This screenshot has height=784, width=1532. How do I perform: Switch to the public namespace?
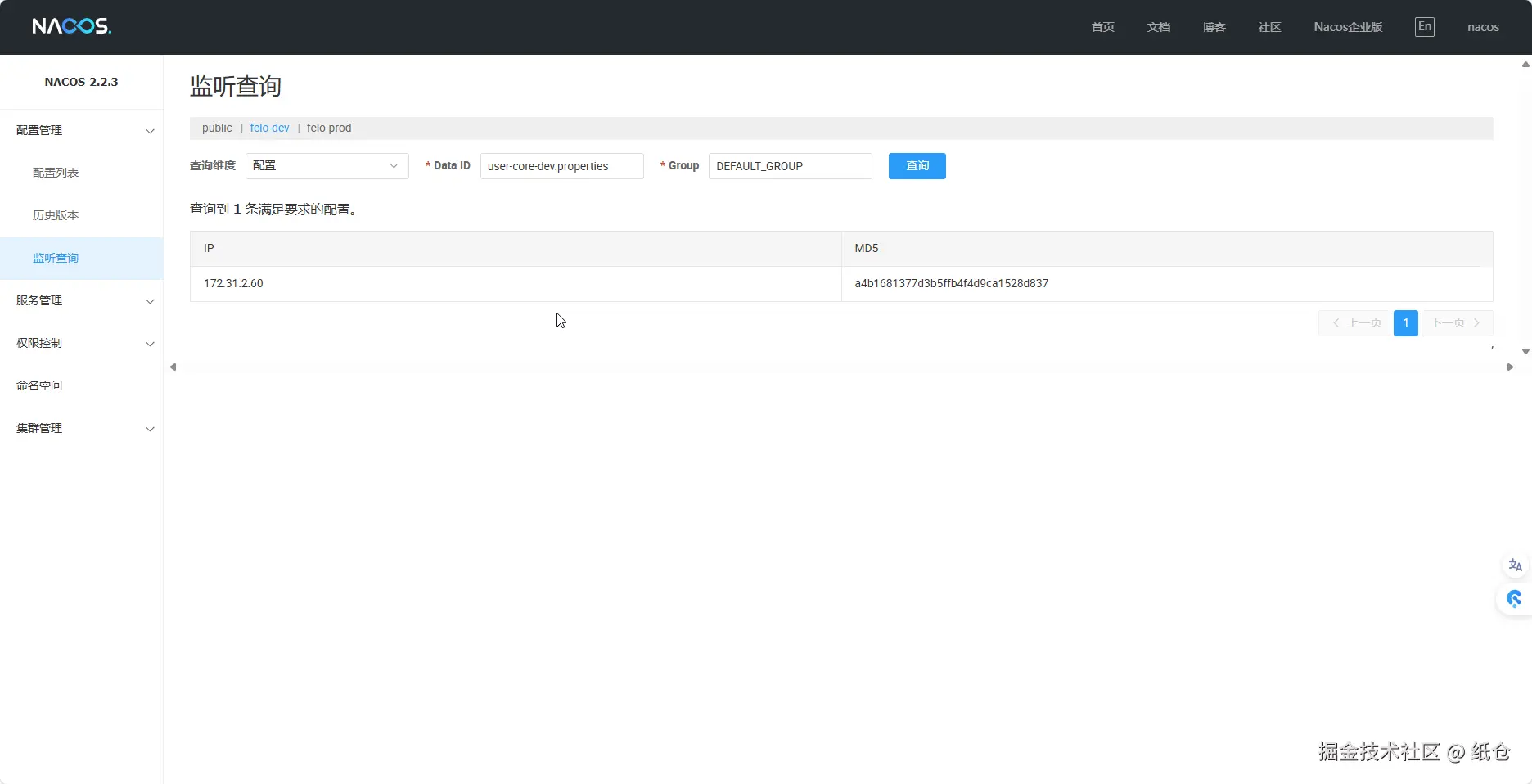pos(217,128)
